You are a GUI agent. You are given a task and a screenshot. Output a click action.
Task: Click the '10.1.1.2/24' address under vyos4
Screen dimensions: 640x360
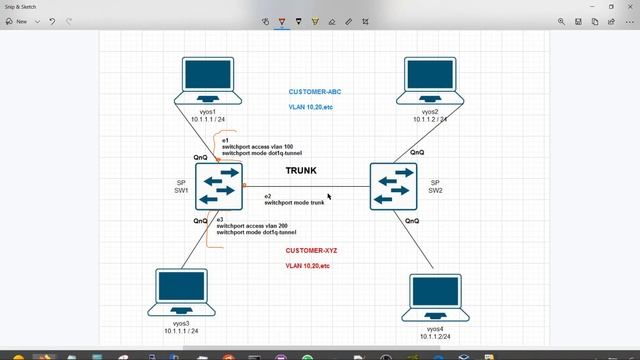(435, 337)
